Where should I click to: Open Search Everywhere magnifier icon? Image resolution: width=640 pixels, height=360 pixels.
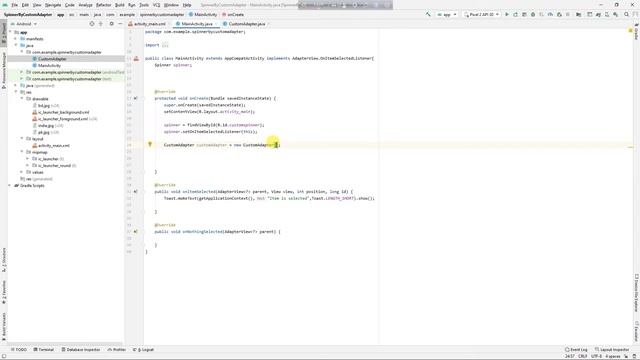627,14
